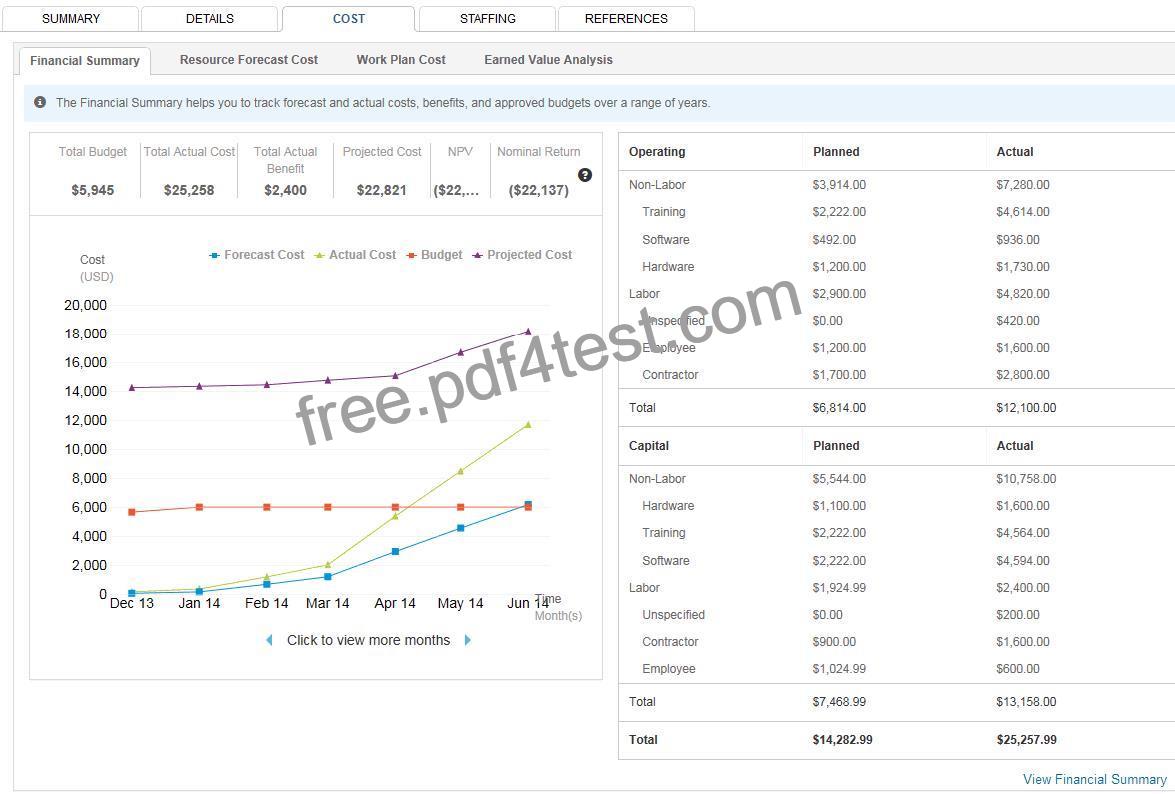The width and height of the screenshot is (1175, 794).
Task: Click the Total Actual Benefit value $2,400
Action: pos(286,190)
